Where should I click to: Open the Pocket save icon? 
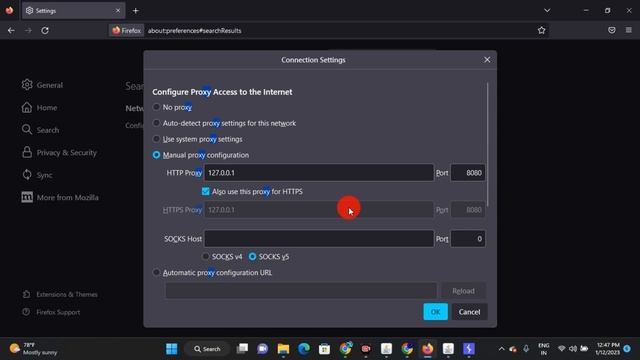click(611, 30)
